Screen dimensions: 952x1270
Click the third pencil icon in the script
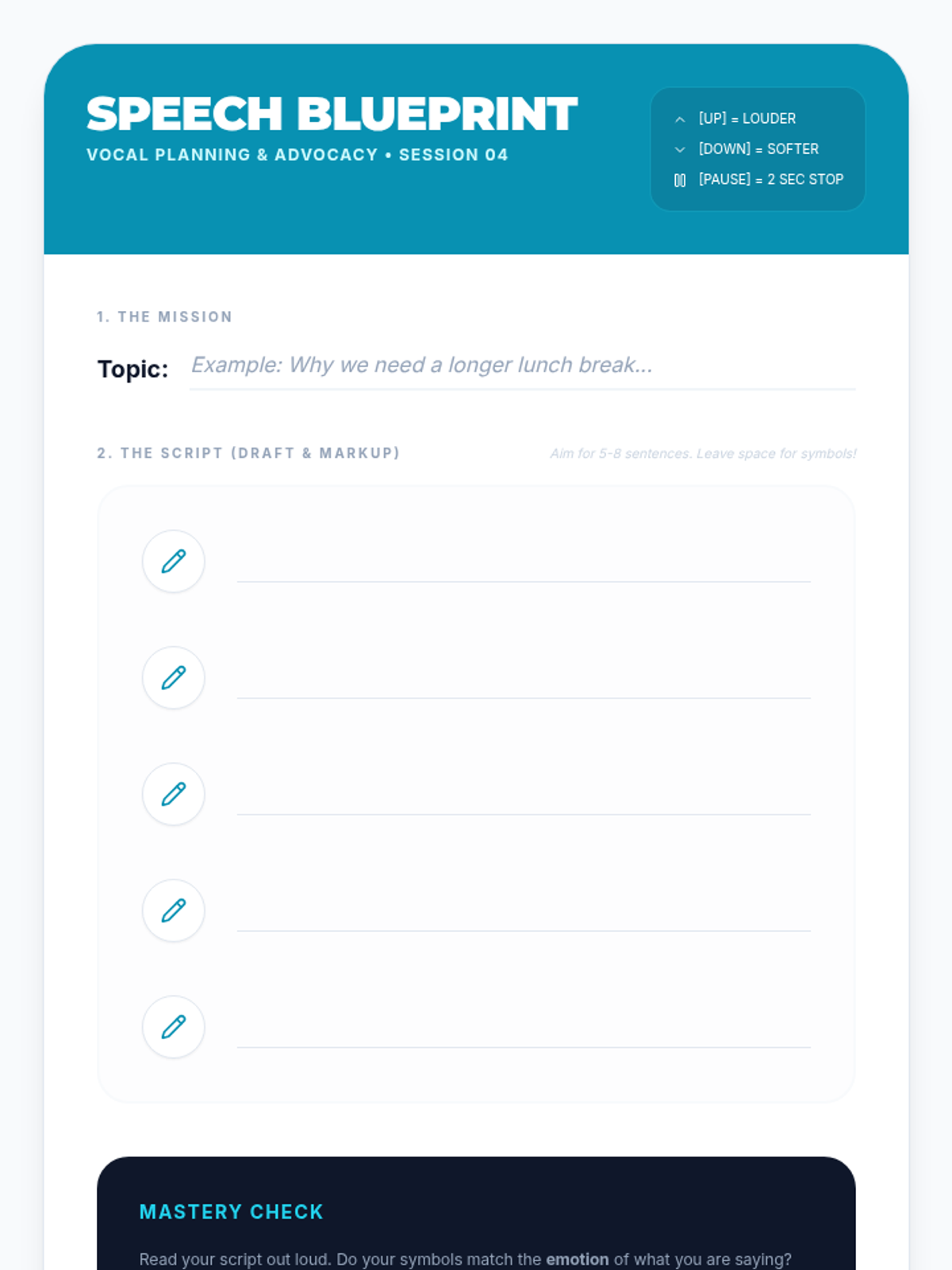point(174,794)
